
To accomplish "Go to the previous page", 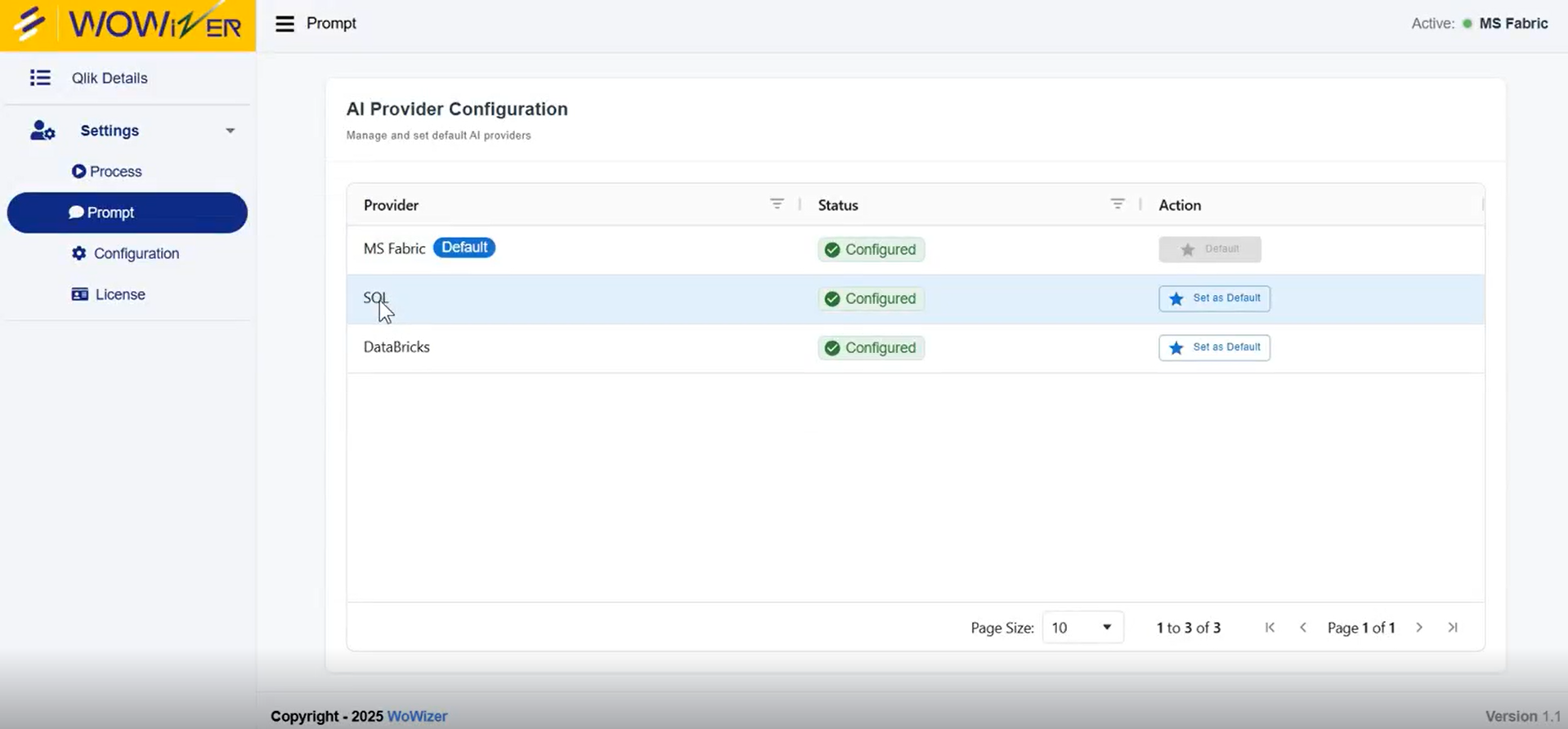I will coord(1303,628).
